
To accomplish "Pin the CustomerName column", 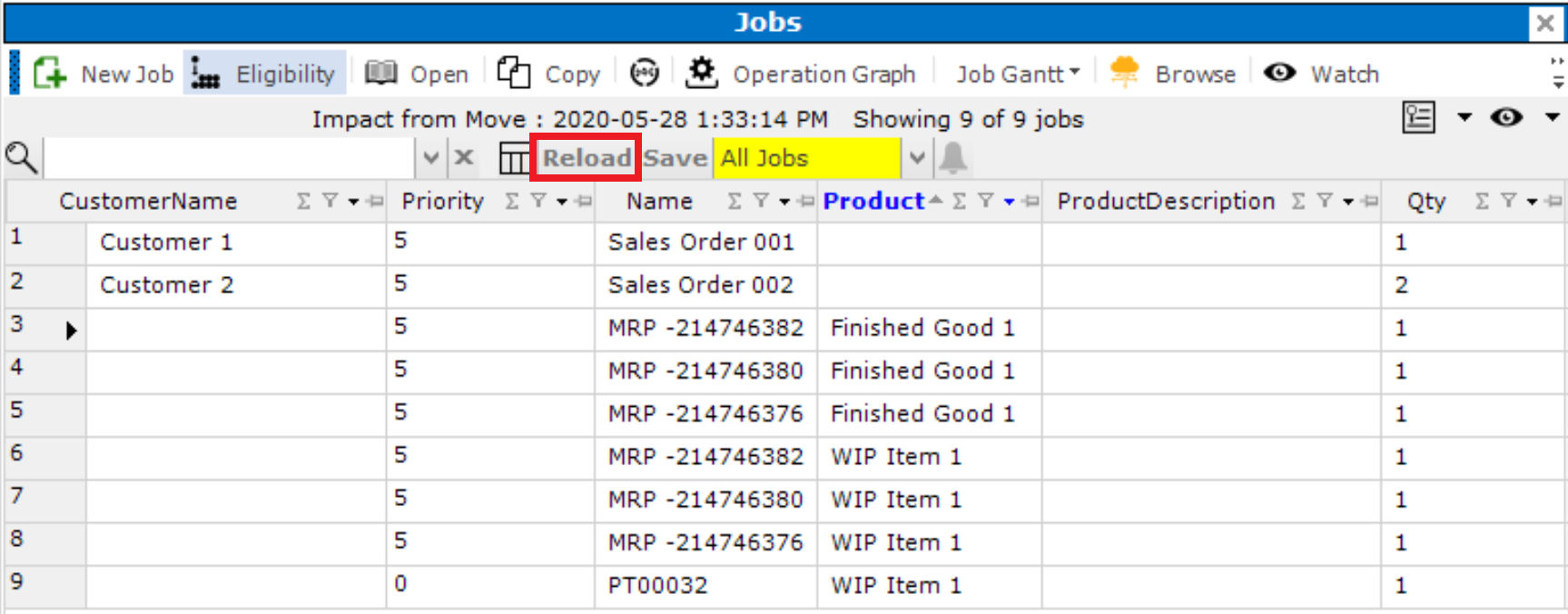I will [x=375, y=202].
